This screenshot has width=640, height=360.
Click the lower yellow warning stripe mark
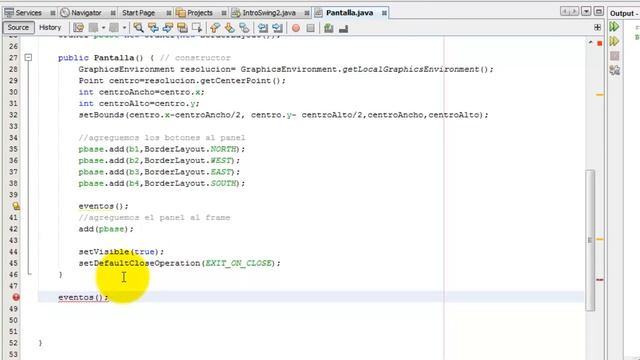point(600,239)
